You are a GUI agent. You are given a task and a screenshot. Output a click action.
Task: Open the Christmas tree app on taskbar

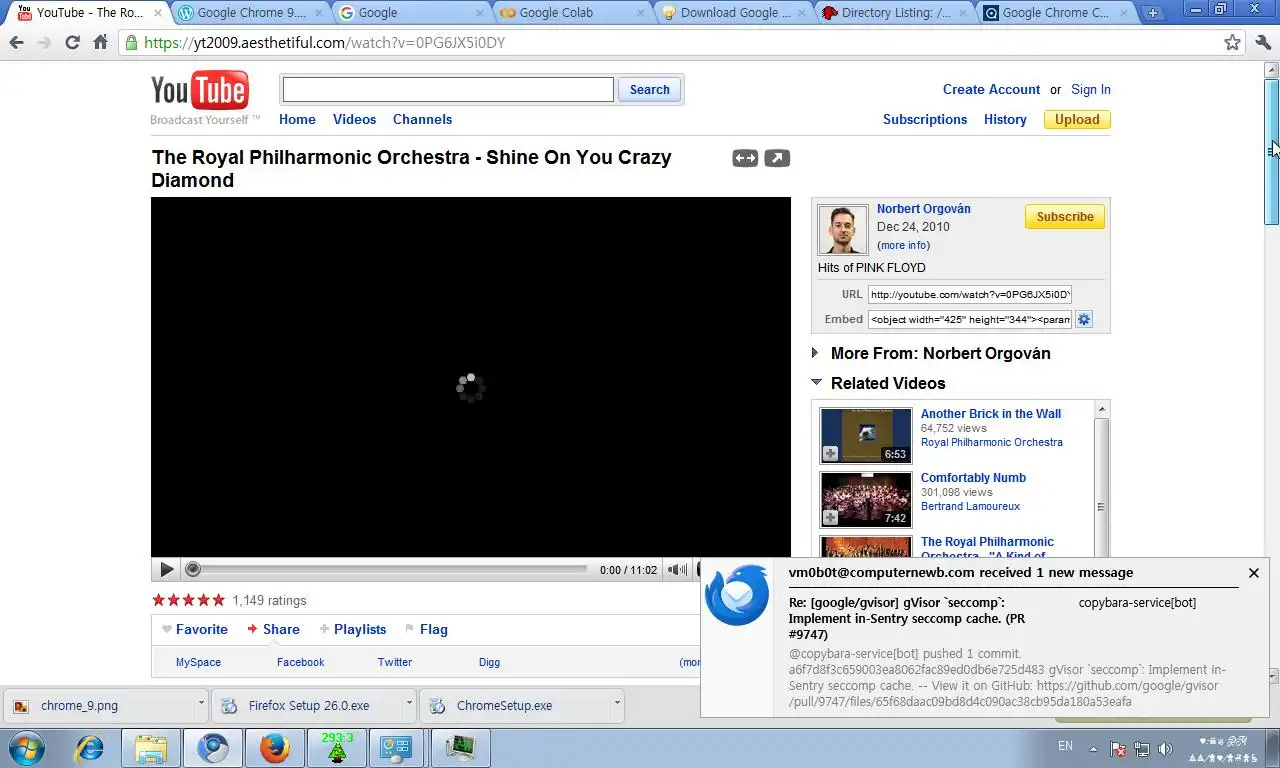tap(337, 748)
